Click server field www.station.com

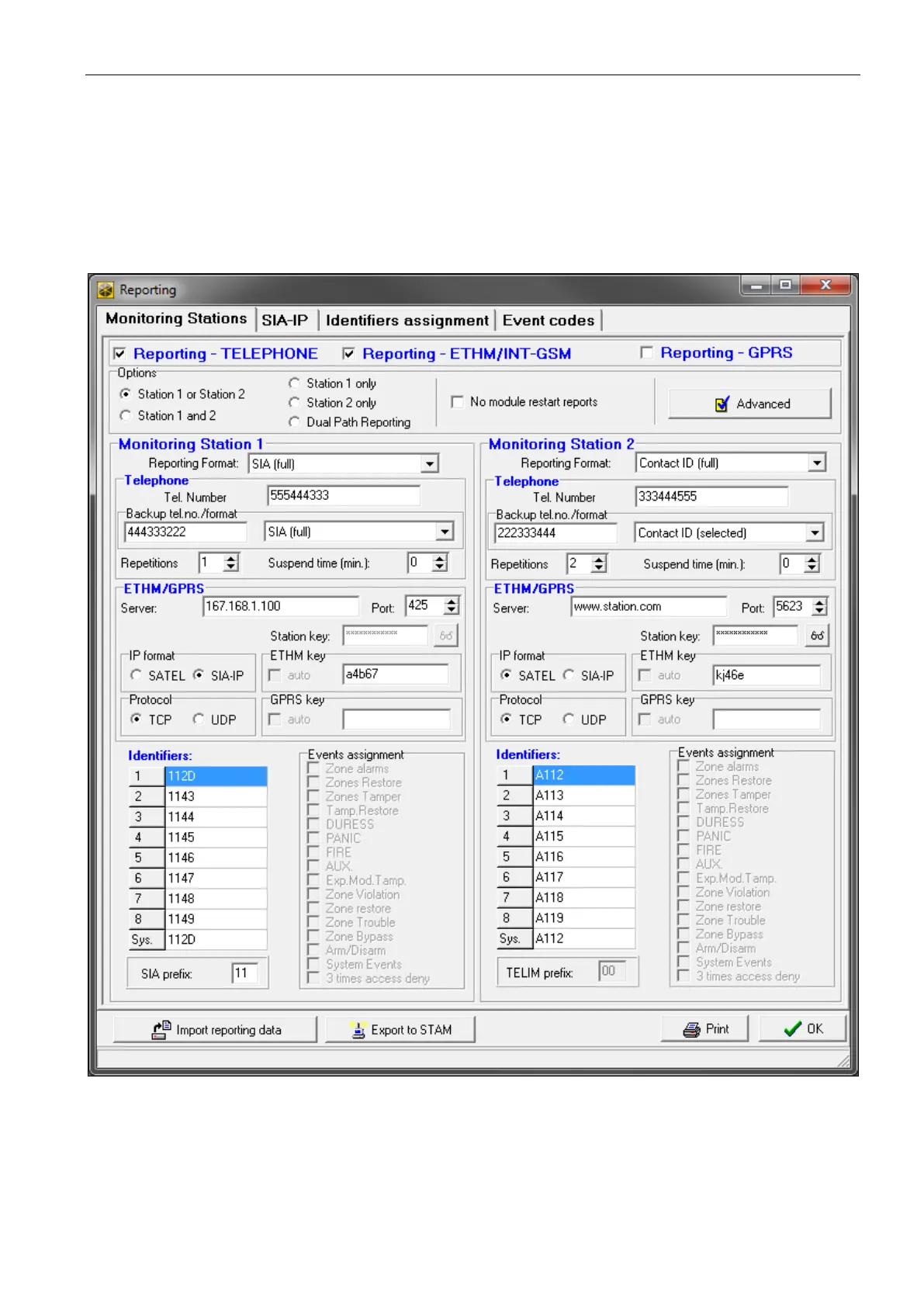[x=649, y=607]
